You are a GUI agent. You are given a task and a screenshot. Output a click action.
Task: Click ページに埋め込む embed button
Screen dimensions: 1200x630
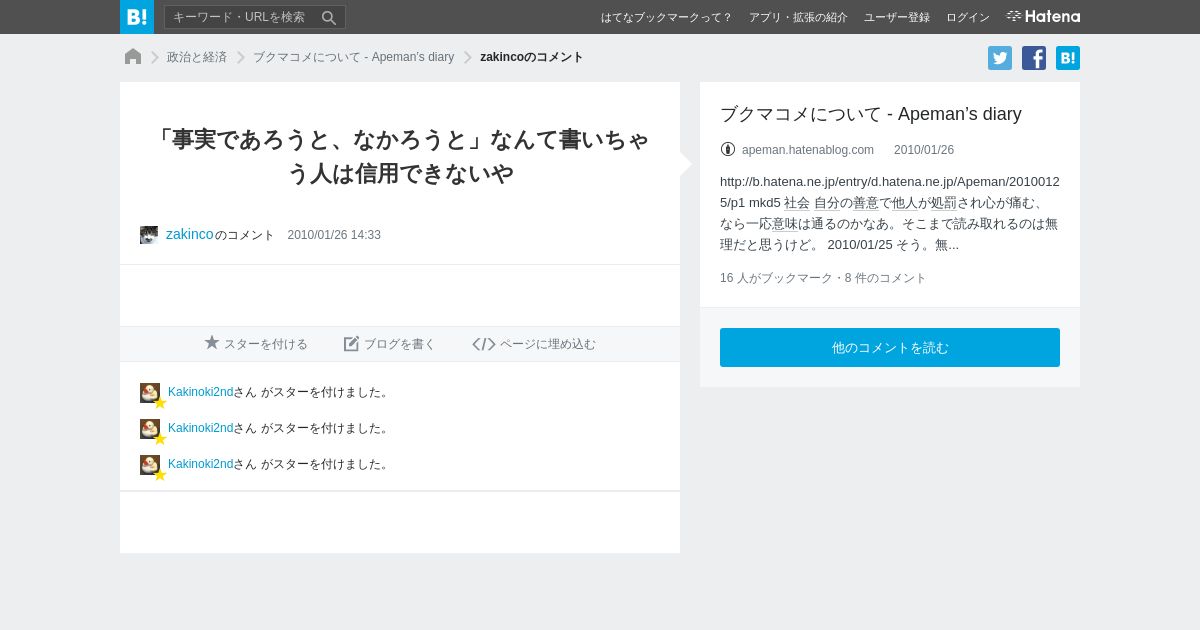(x=534, y=343)
